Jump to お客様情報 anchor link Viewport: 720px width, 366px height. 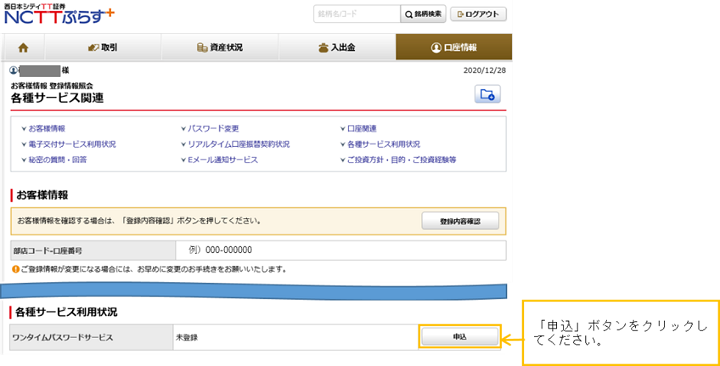(x=43, y=129)
